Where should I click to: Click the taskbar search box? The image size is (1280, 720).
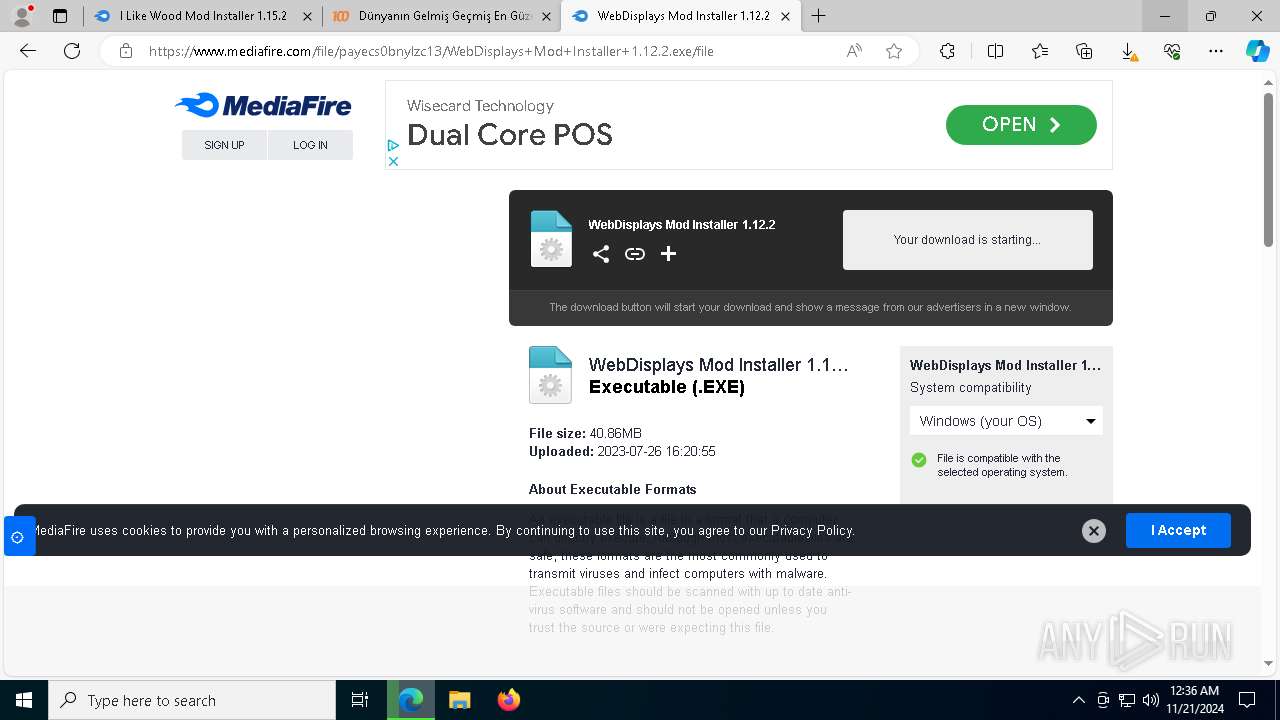click(x=192, y=700)
